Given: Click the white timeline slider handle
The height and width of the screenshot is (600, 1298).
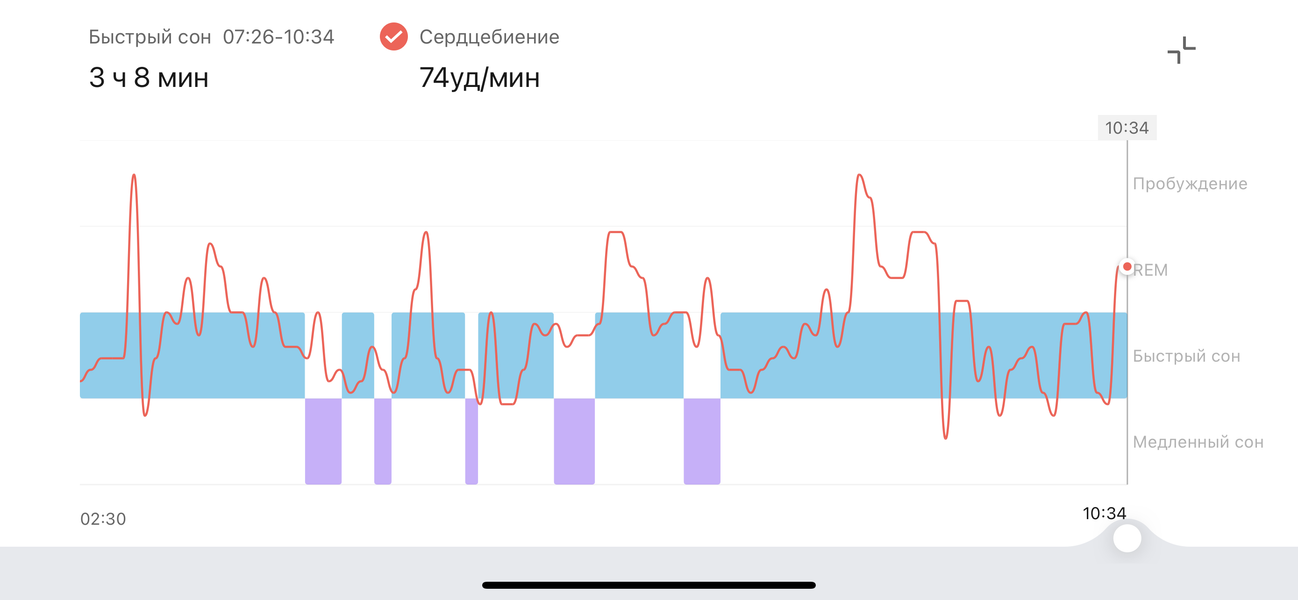Looking at the screenshot, I should (x=1127, y=538).
